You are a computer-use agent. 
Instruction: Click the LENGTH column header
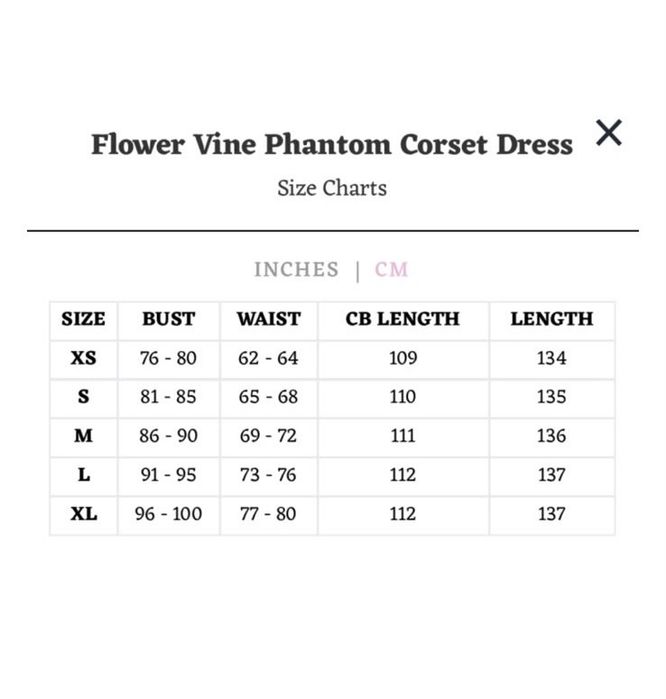[552, 319]
